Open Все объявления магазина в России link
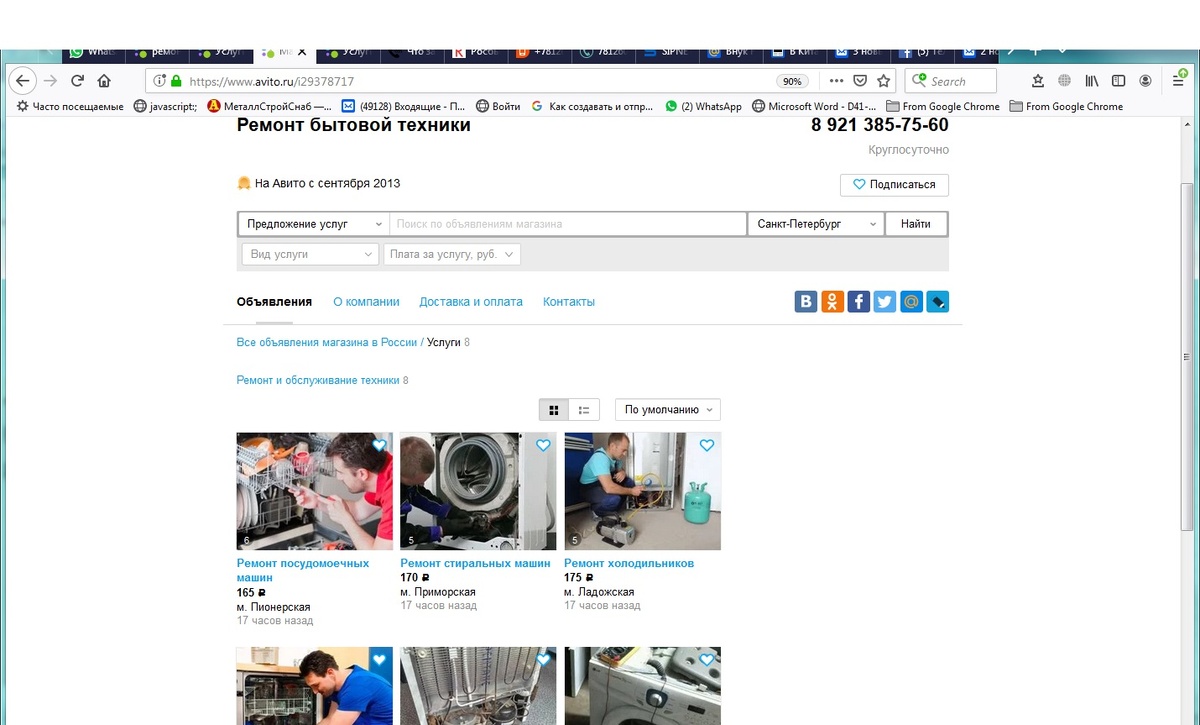The height and width of the screenshot is (725, 1200). 327,342
